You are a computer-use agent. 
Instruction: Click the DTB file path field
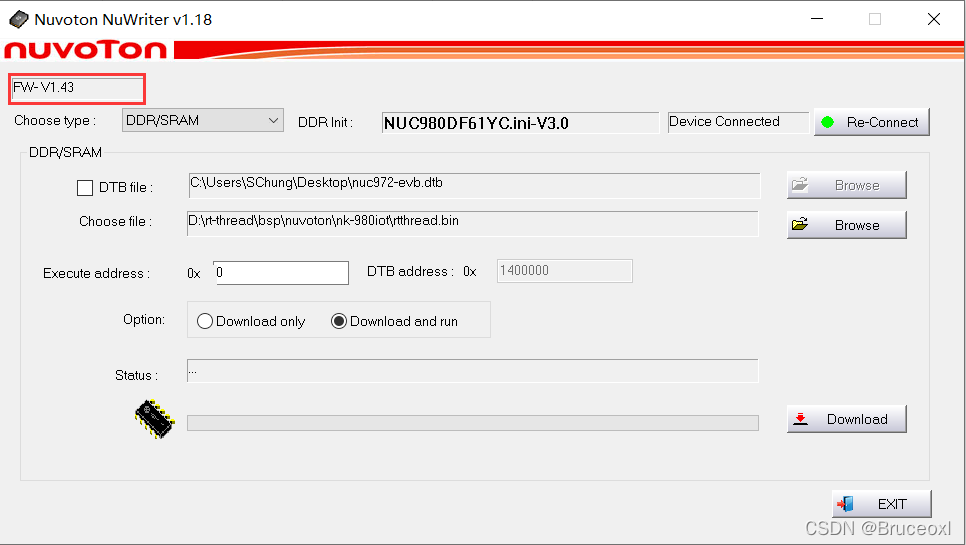click(x=474, y=185)
